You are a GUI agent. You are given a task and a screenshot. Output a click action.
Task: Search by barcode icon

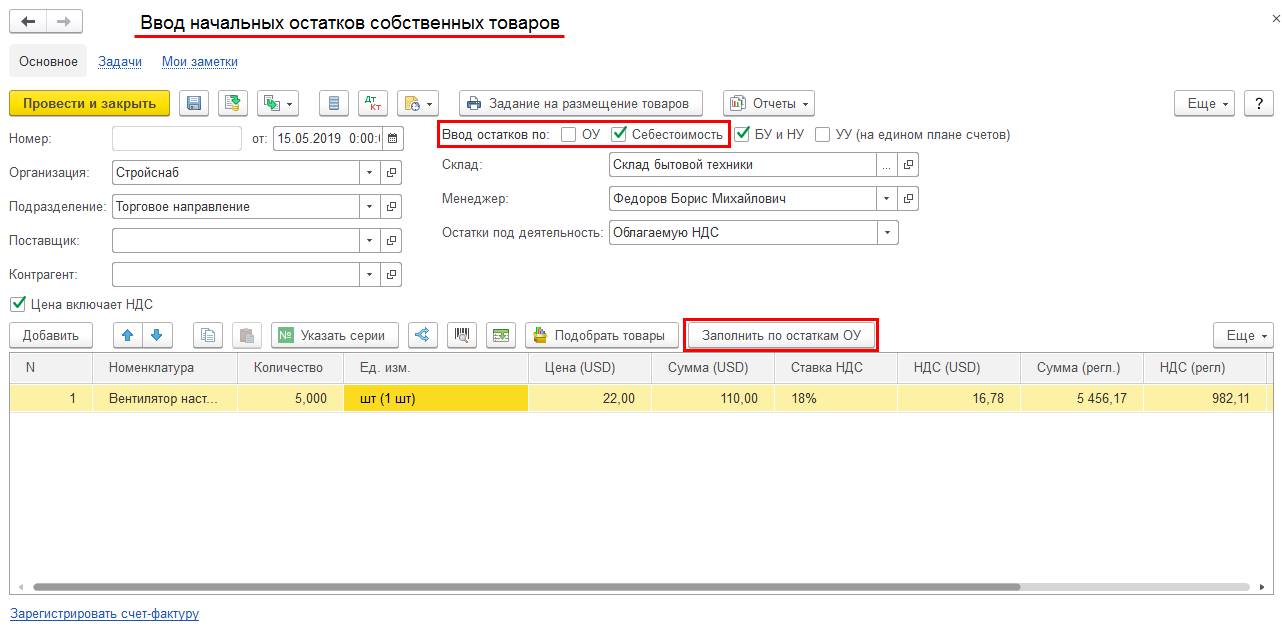[x=462, y=336]
